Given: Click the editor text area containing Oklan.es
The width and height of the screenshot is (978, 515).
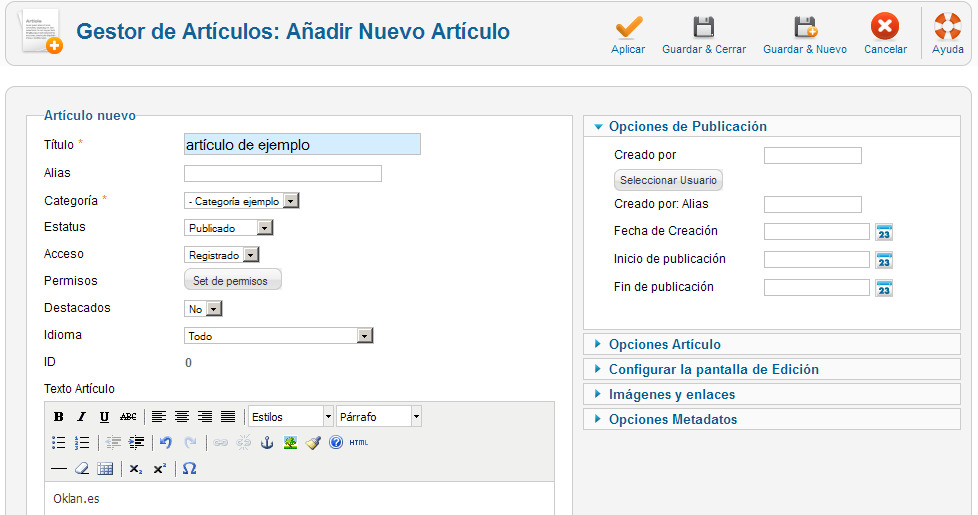Looking at the screenshot, I should pyautogui.click(x=299, y=498).
